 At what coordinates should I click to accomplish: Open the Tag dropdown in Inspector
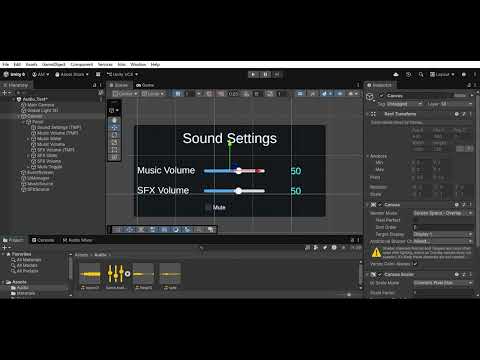click(405, 104)
